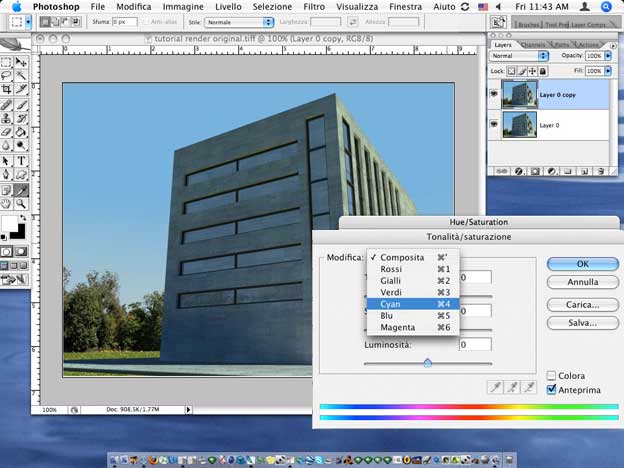Select the Zoom magnifier tool
The height and width of the screenshot is (468, 624).
pyautogui.click(x=22, y=203)
